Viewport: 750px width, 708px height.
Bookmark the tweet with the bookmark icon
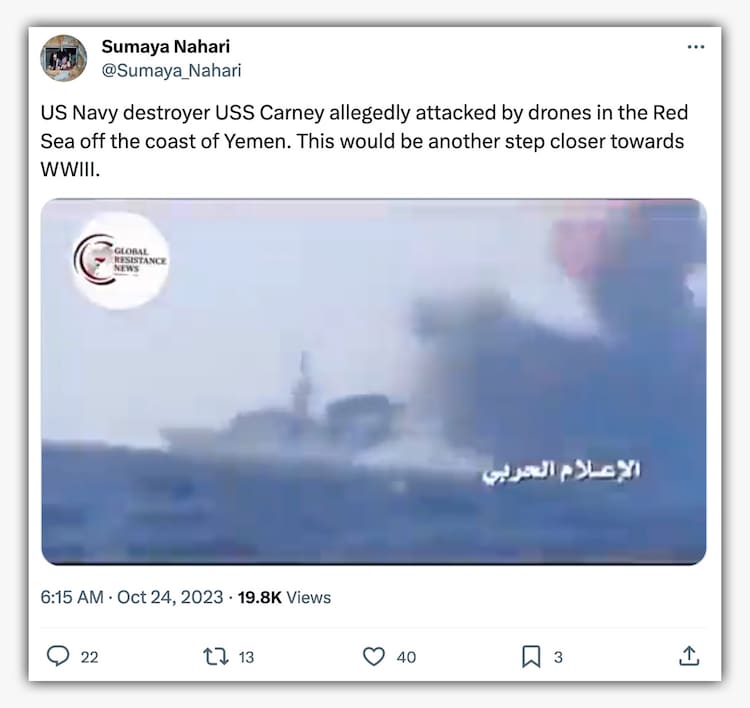pos(531,656)
